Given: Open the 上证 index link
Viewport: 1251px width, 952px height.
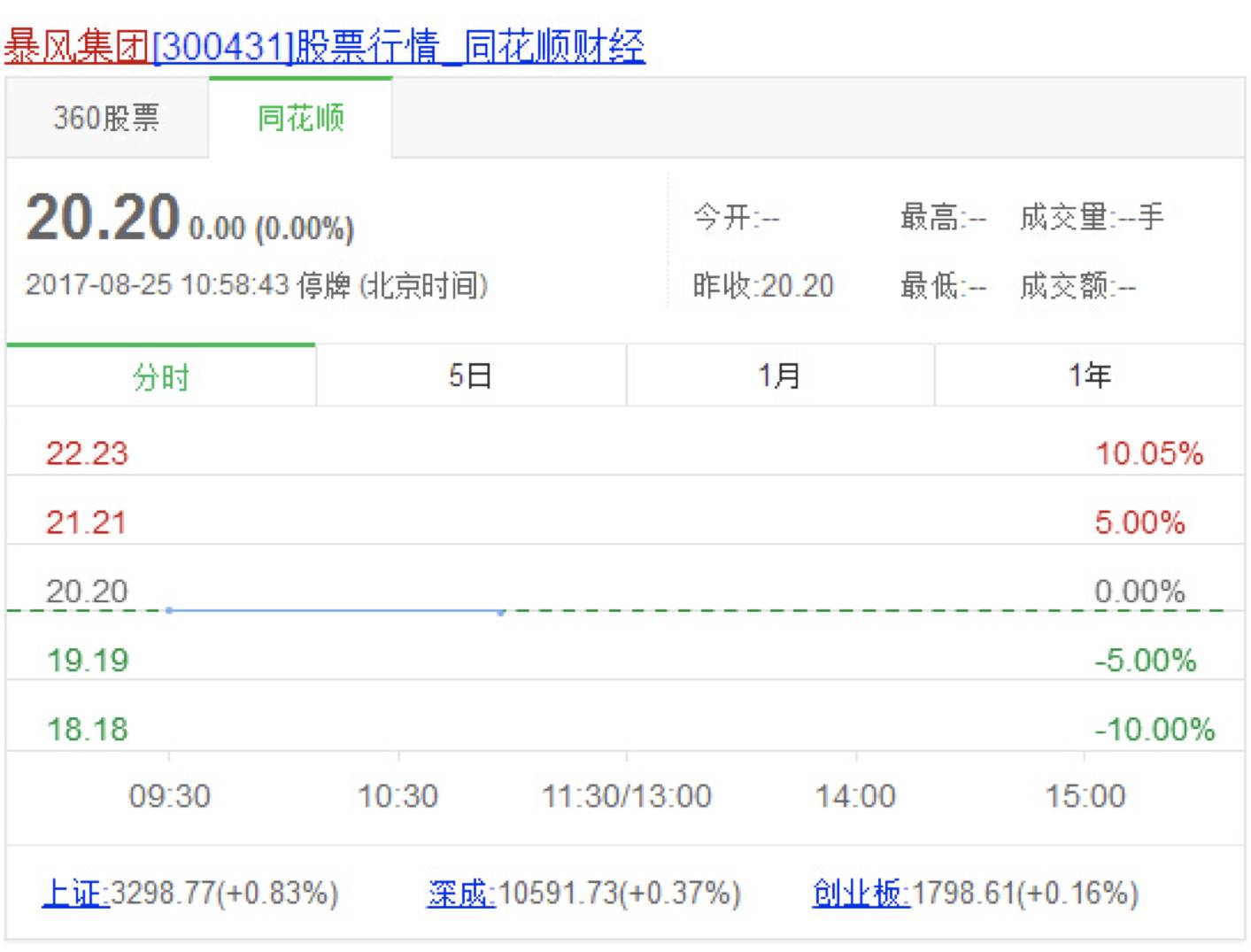Looking at the screenshot, I should pos(75,893).
